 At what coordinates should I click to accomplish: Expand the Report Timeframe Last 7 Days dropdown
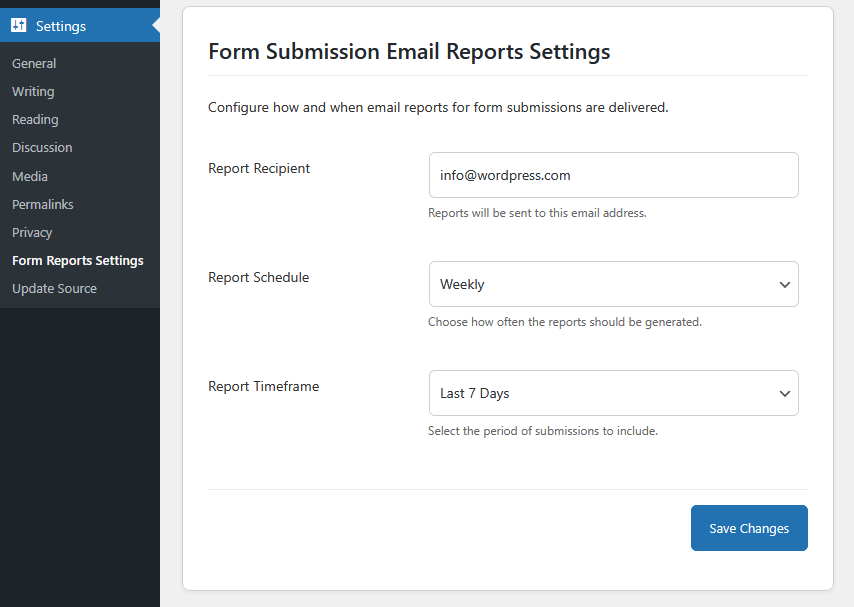coord(600,393)
